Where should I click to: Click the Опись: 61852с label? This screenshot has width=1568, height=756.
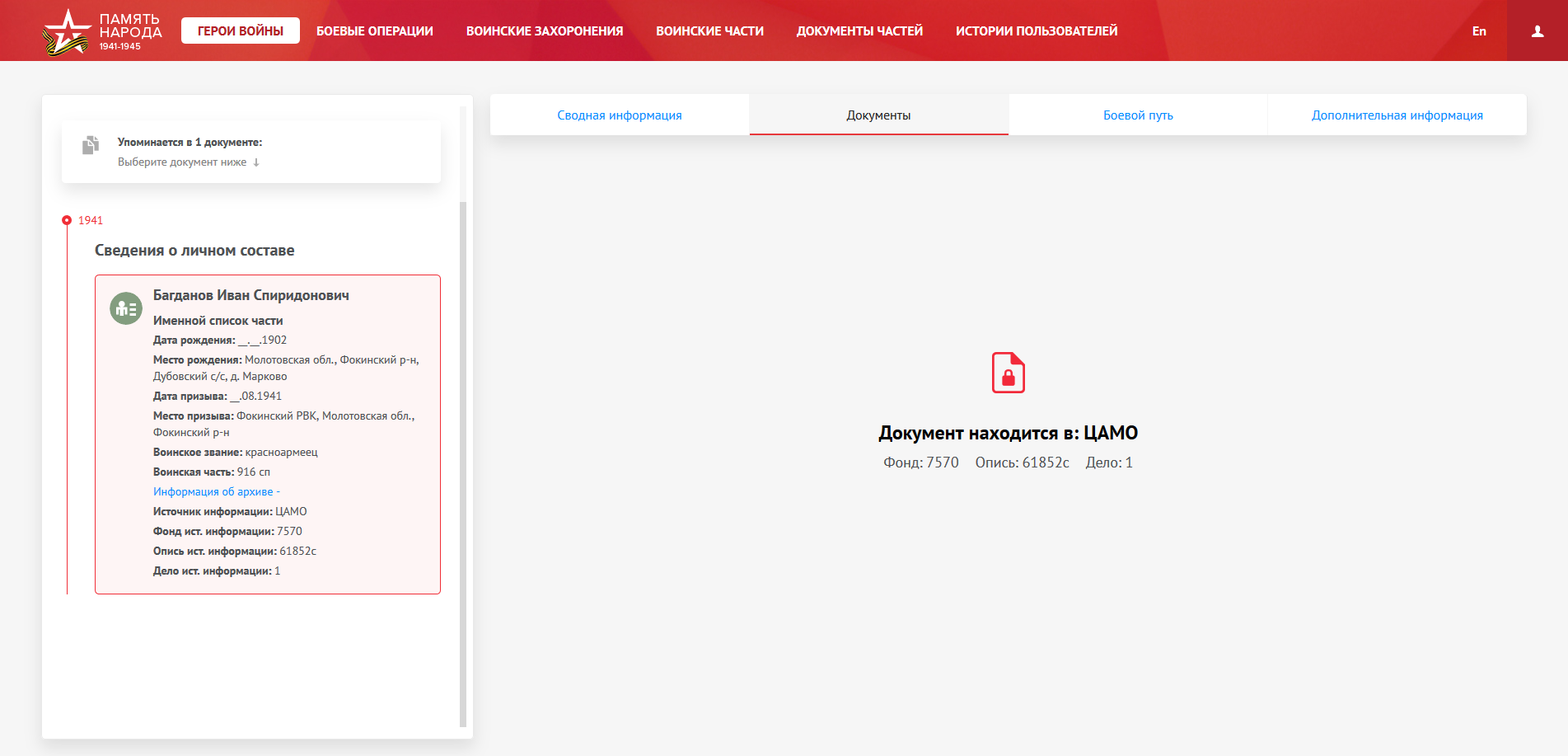(1022, 463)
